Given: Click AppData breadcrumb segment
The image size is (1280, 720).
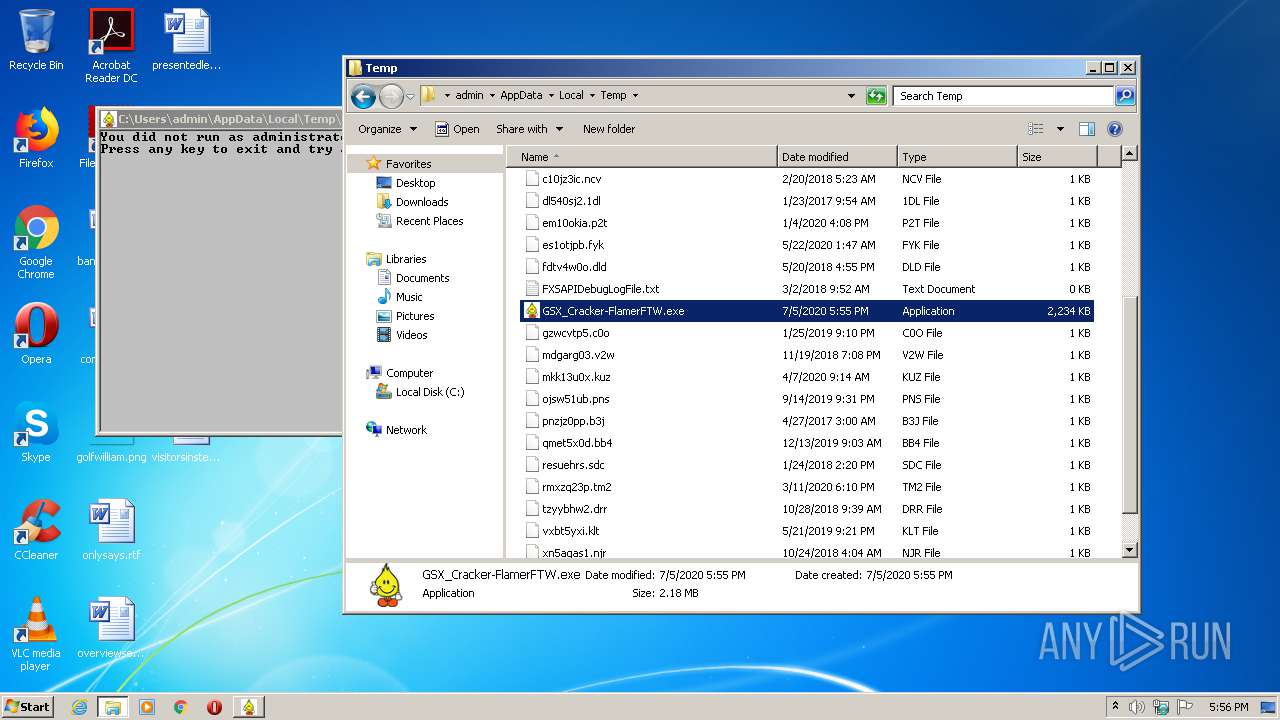Looking at the screenshot, I should tap(521, 96).
